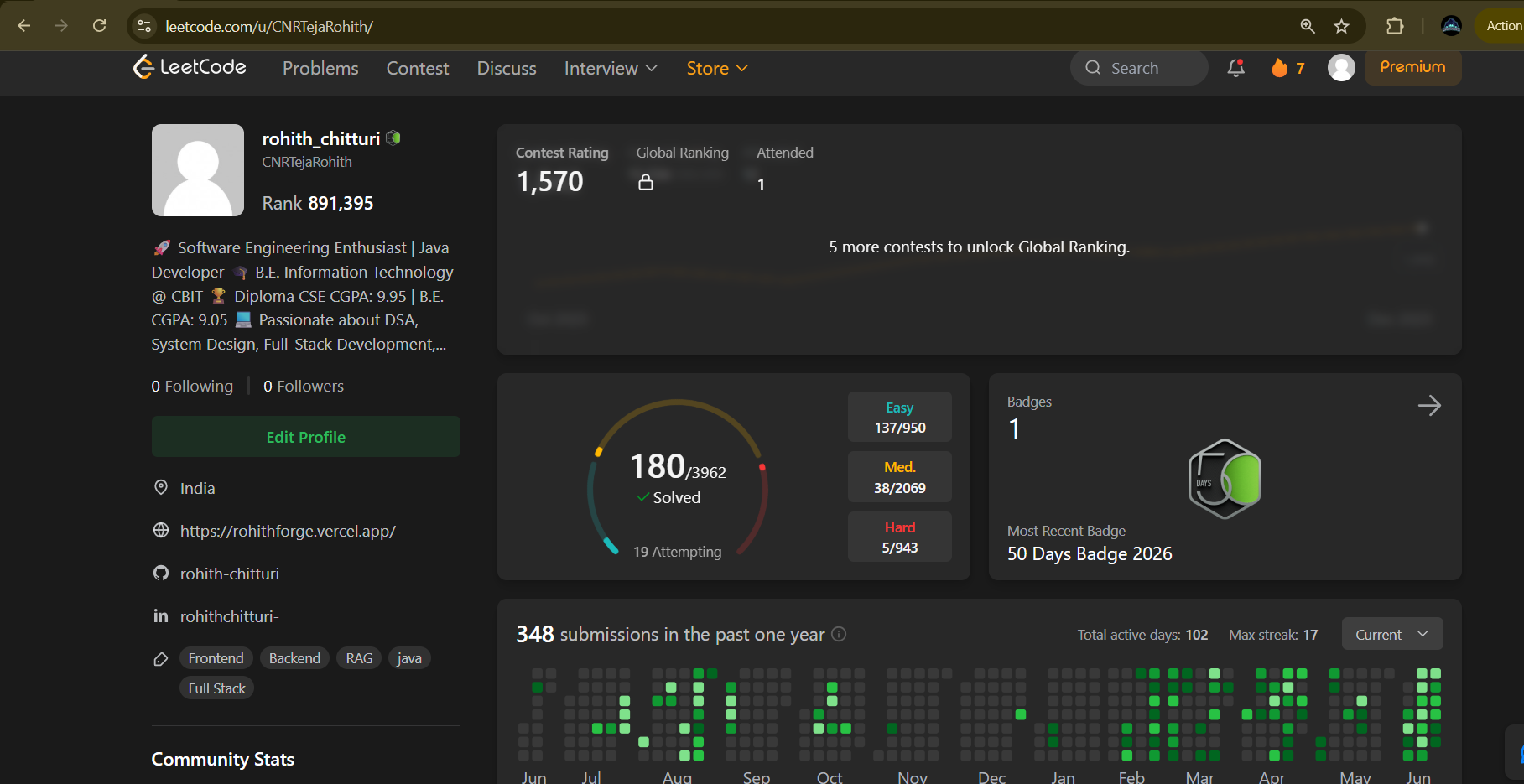Click the tag icon beside skill tags
The image size is (1524, 784).
(x=161, y=659)
